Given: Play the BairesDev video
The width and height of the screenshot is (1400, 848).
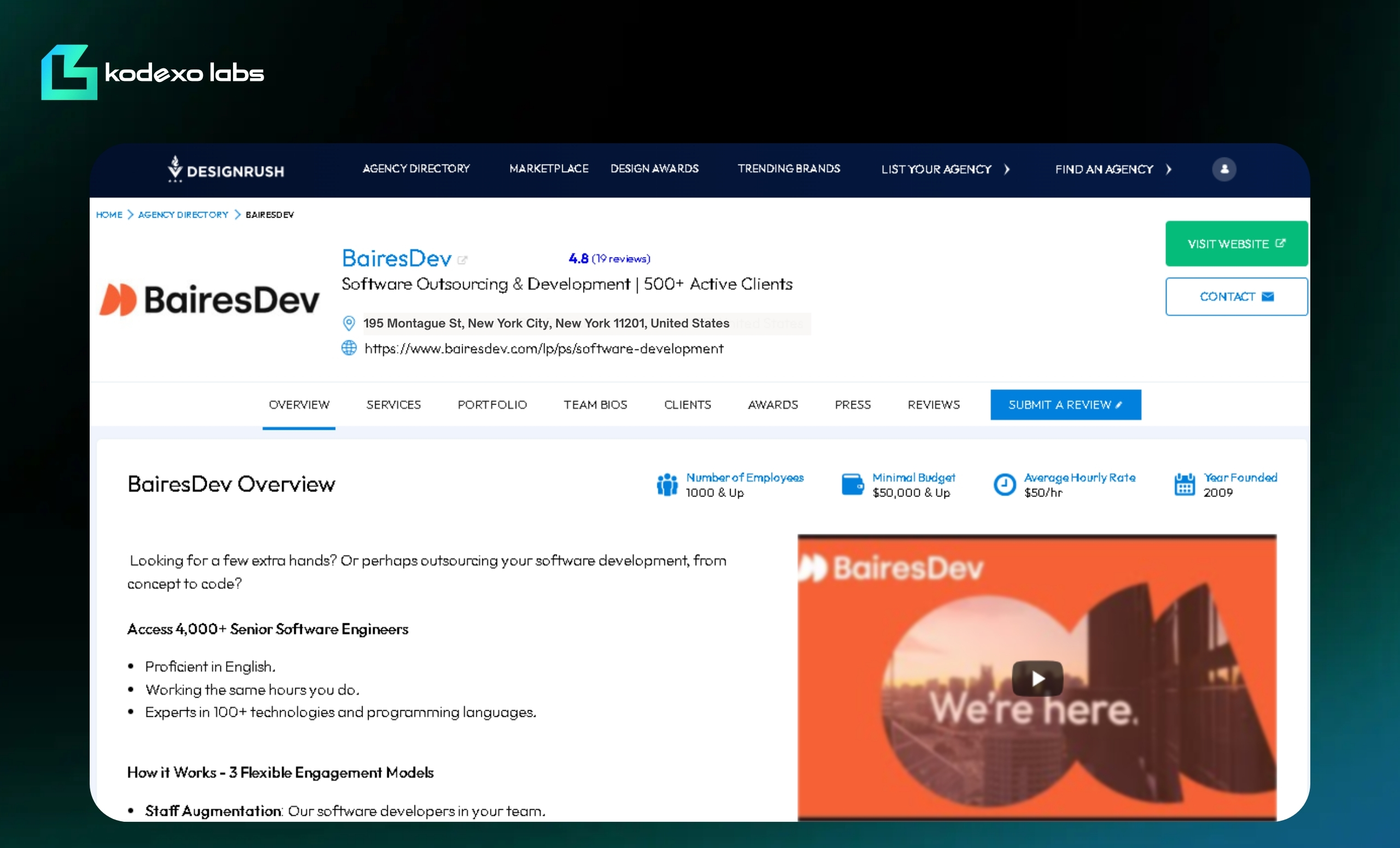Looking at the screenshot, I should pyautogui.click(x=1037, y=678).
